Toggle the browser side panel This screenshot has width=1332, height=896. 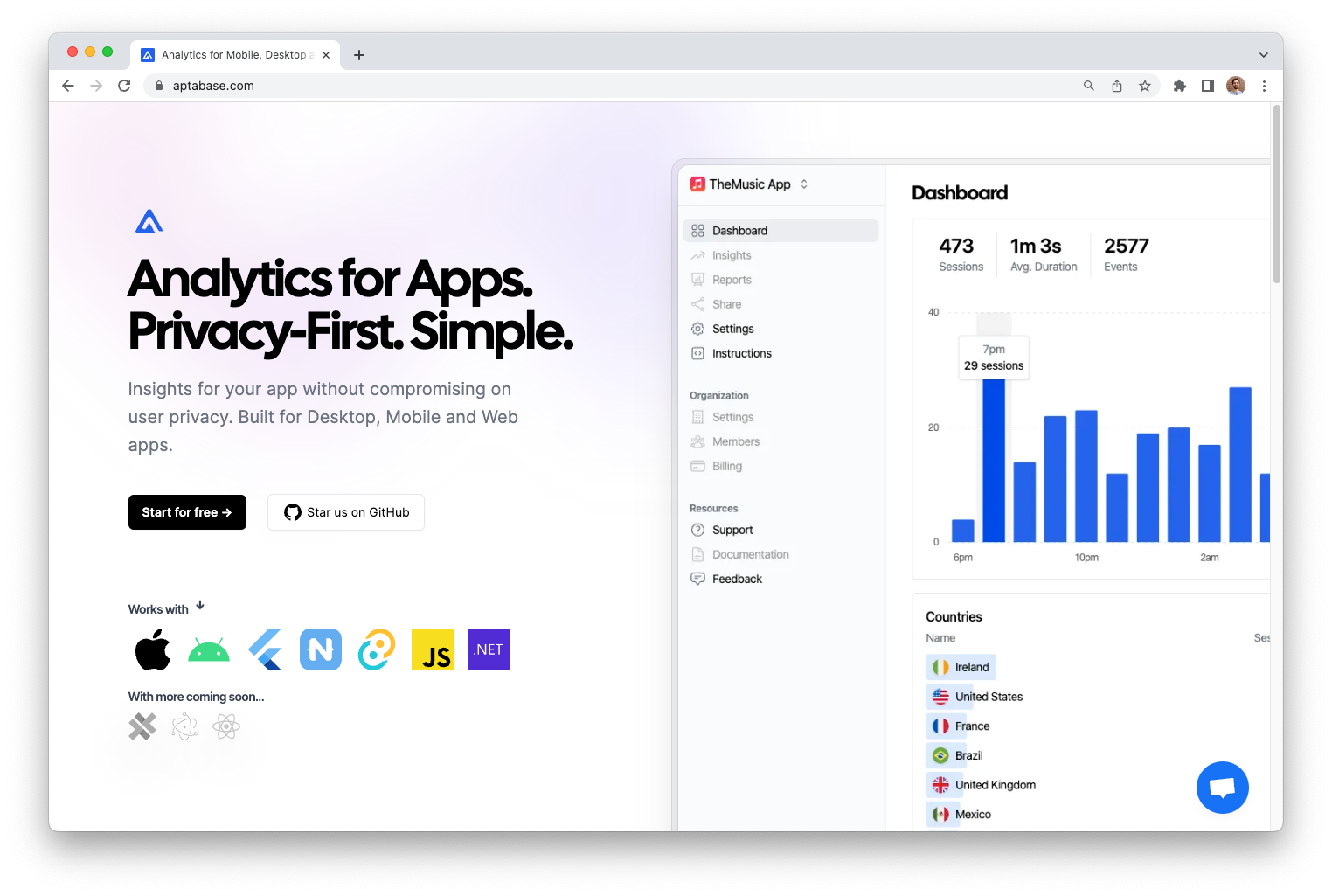coord(1208,86)
